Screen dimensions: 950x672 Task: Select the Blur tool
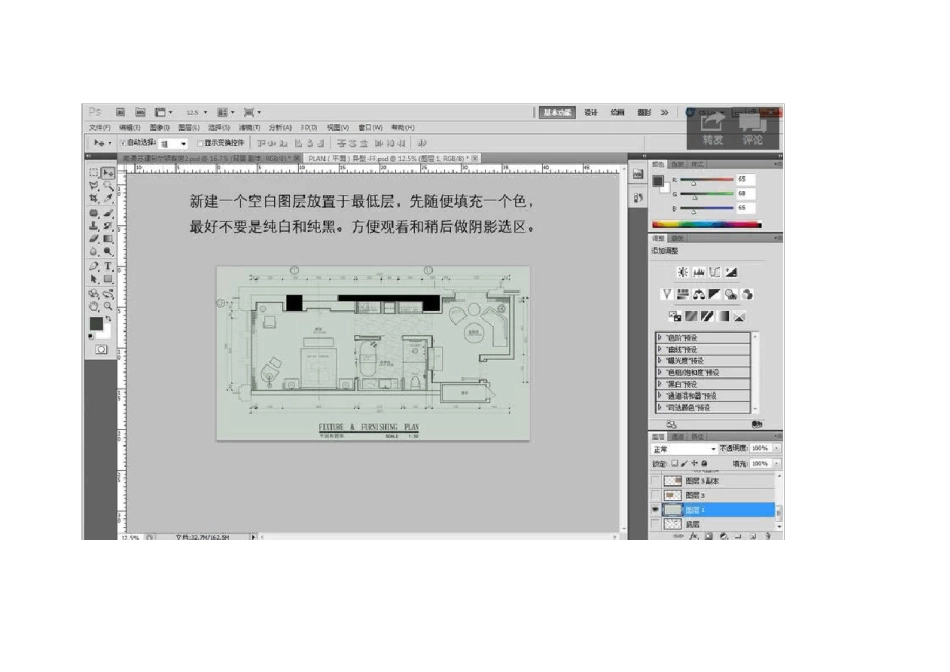[x=94, y=251]
